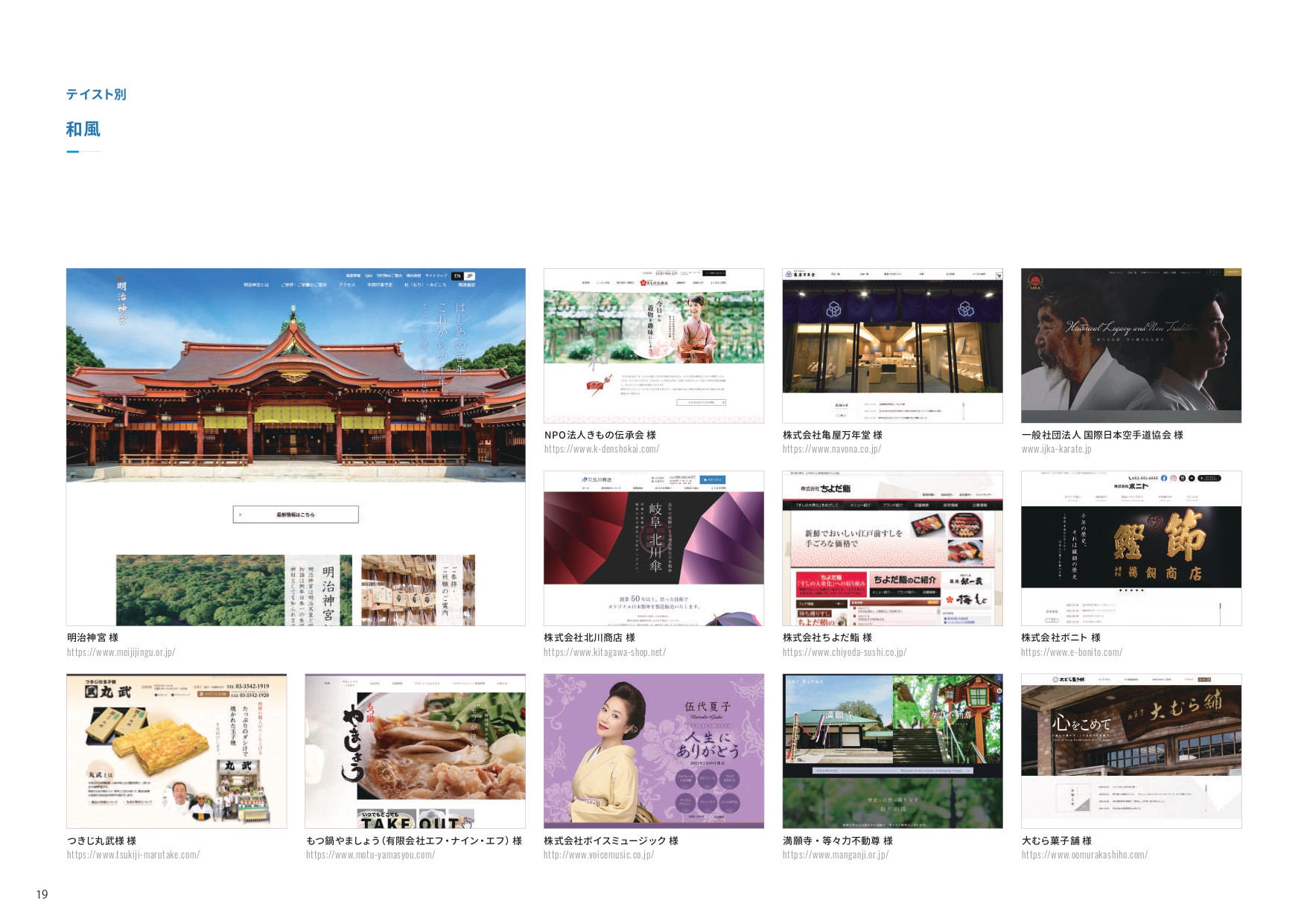Open the ijka-karate.jp URL link
1307x924 pixels.
[1056, 449]
